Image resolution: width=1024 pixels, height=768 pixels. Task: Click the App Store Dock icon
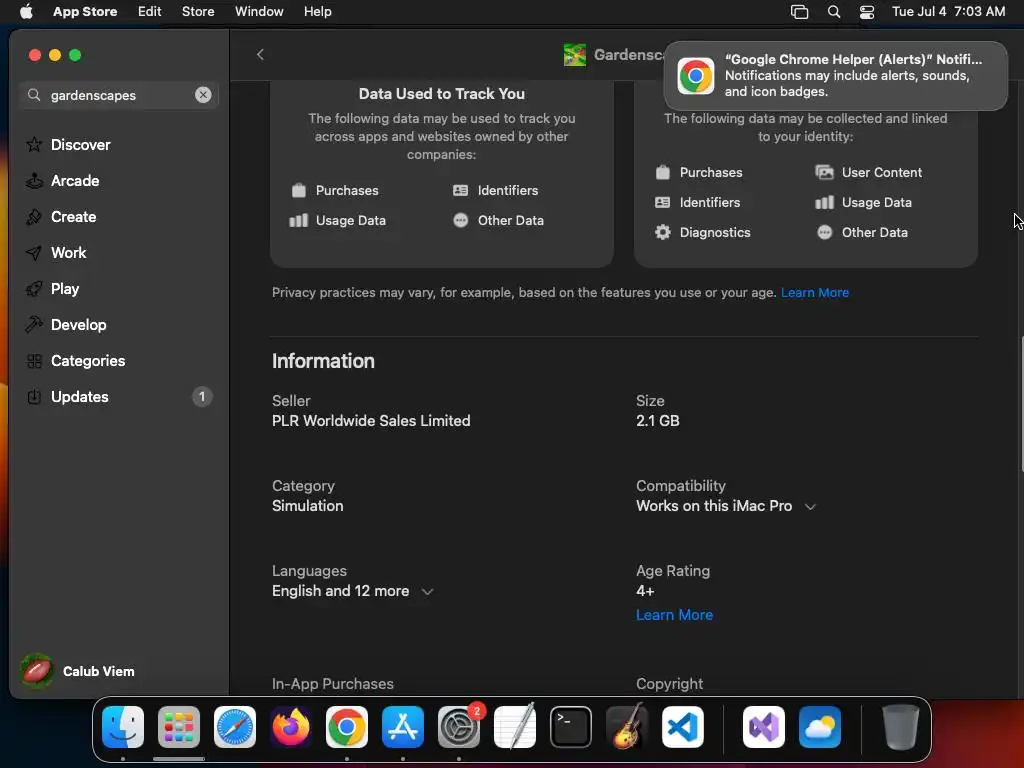[x=403, y=727]
